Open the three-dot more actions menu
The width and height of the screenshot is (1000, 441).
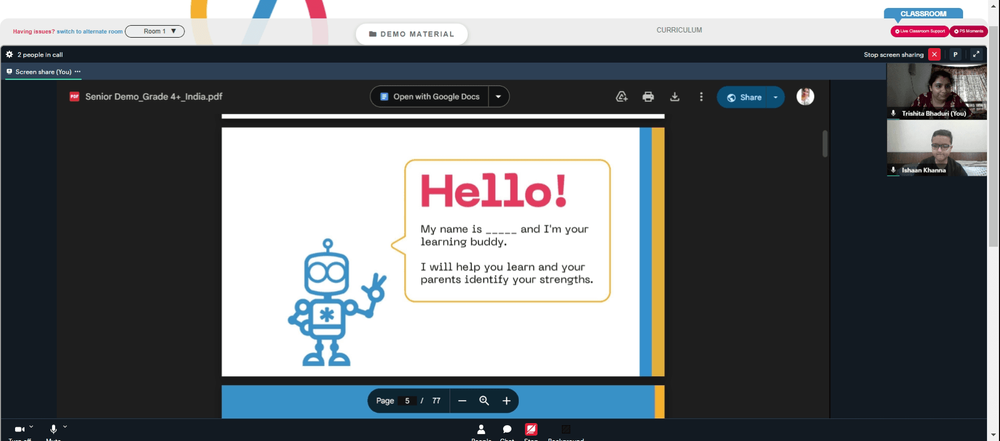701,97
